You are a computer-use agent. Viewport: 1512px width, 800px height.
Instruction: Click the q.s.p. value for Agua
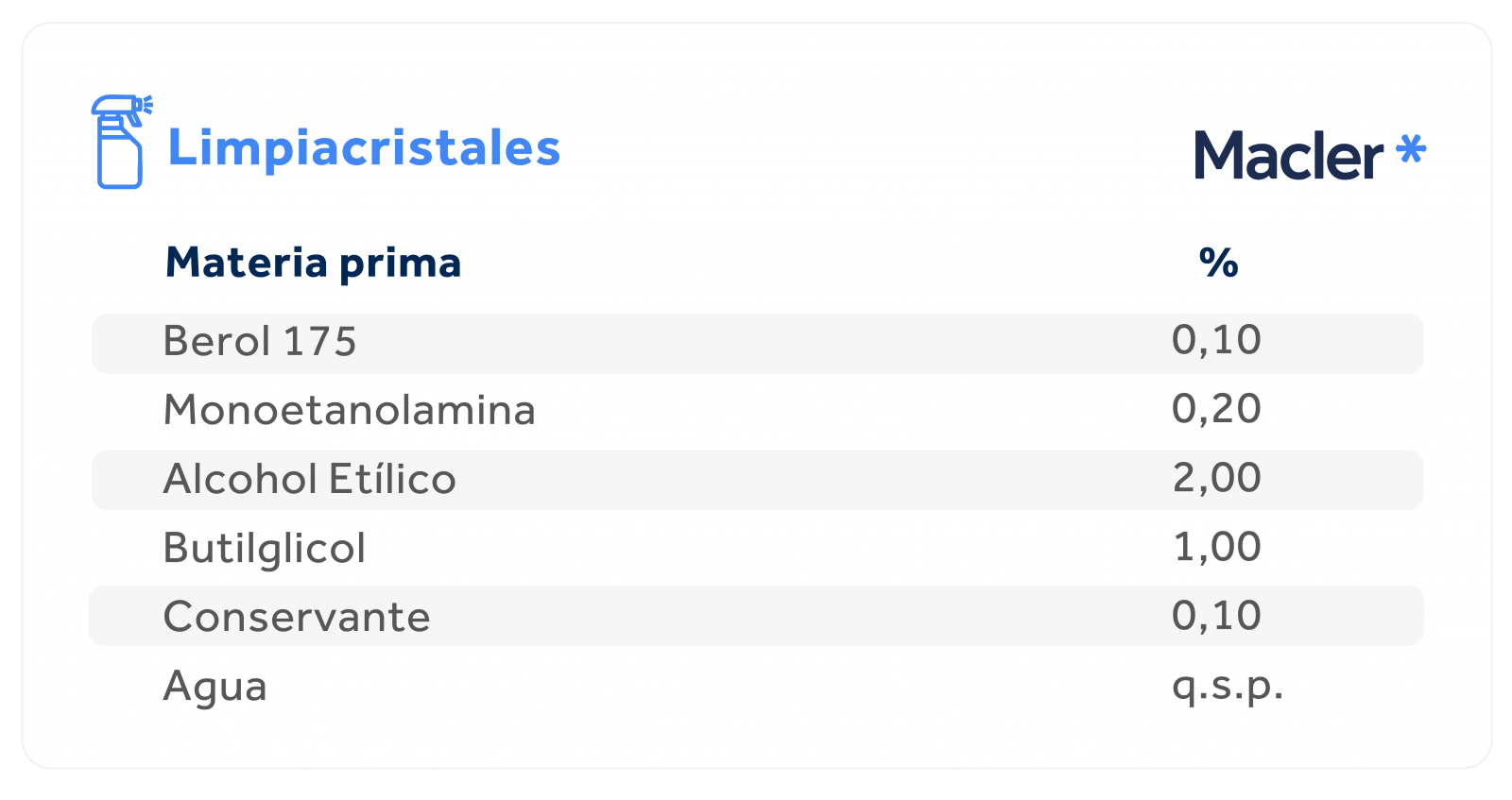click(1228, 687)
